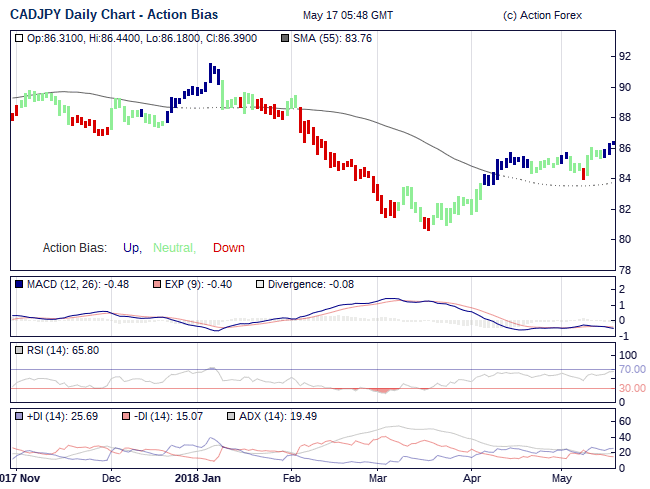Click the SMA (55): 83.76 label
The width and height of the screenshot is (650, 489).
pyautogui.click(x=332, y=39)
